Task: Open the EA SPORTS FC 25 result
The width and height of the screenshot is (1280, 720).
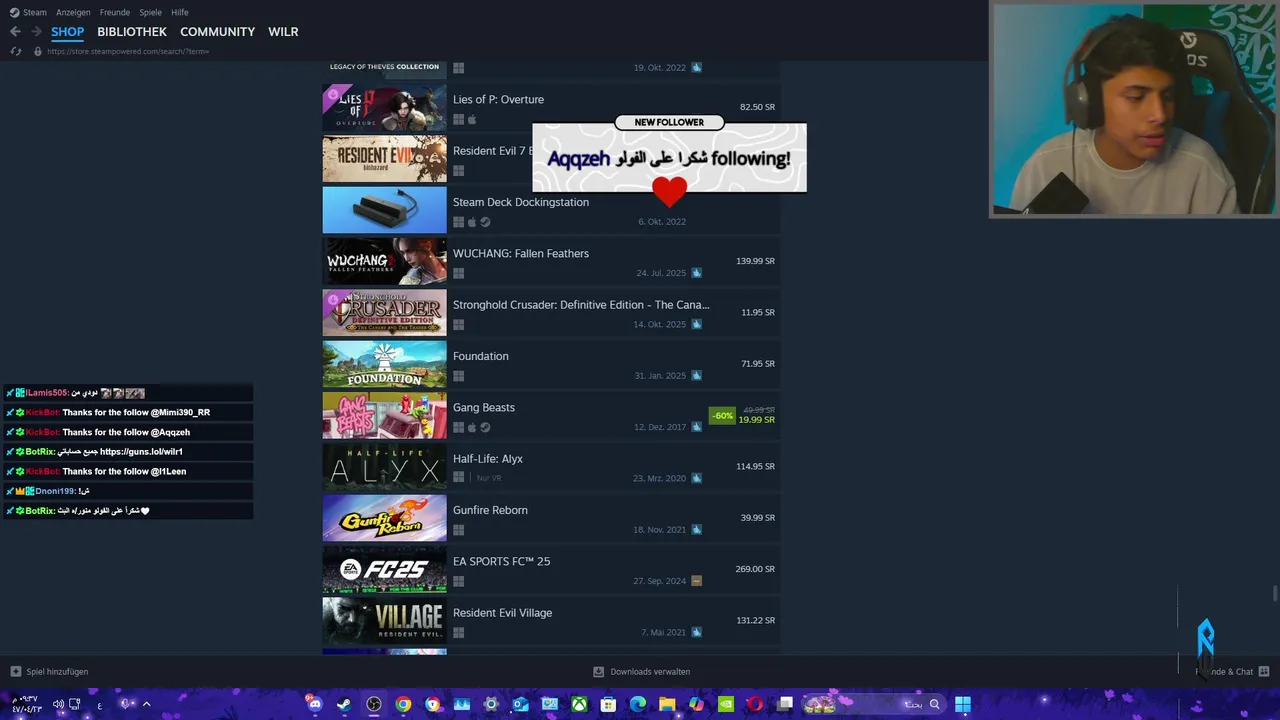Action: tap(551, 569)
